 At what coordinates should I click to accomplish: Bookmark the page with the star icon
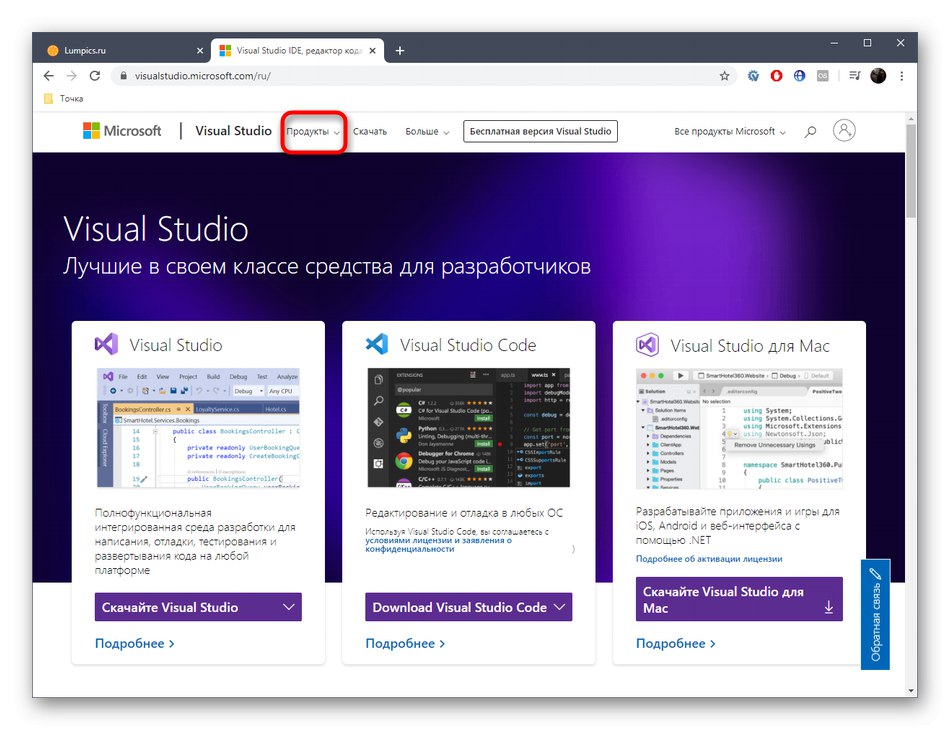(724, 76)
